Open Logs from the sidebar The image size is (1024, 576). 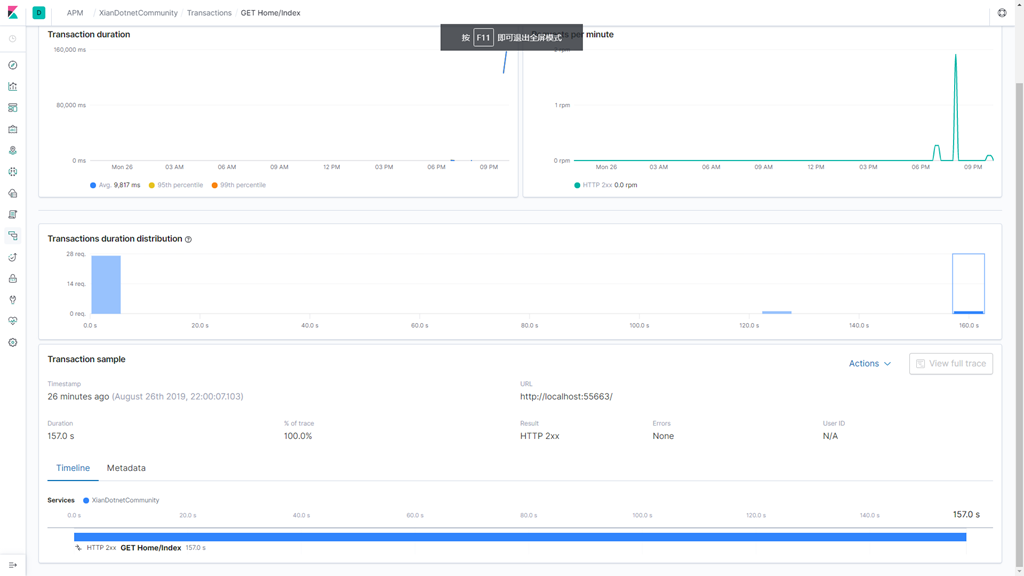coord(12,214)
